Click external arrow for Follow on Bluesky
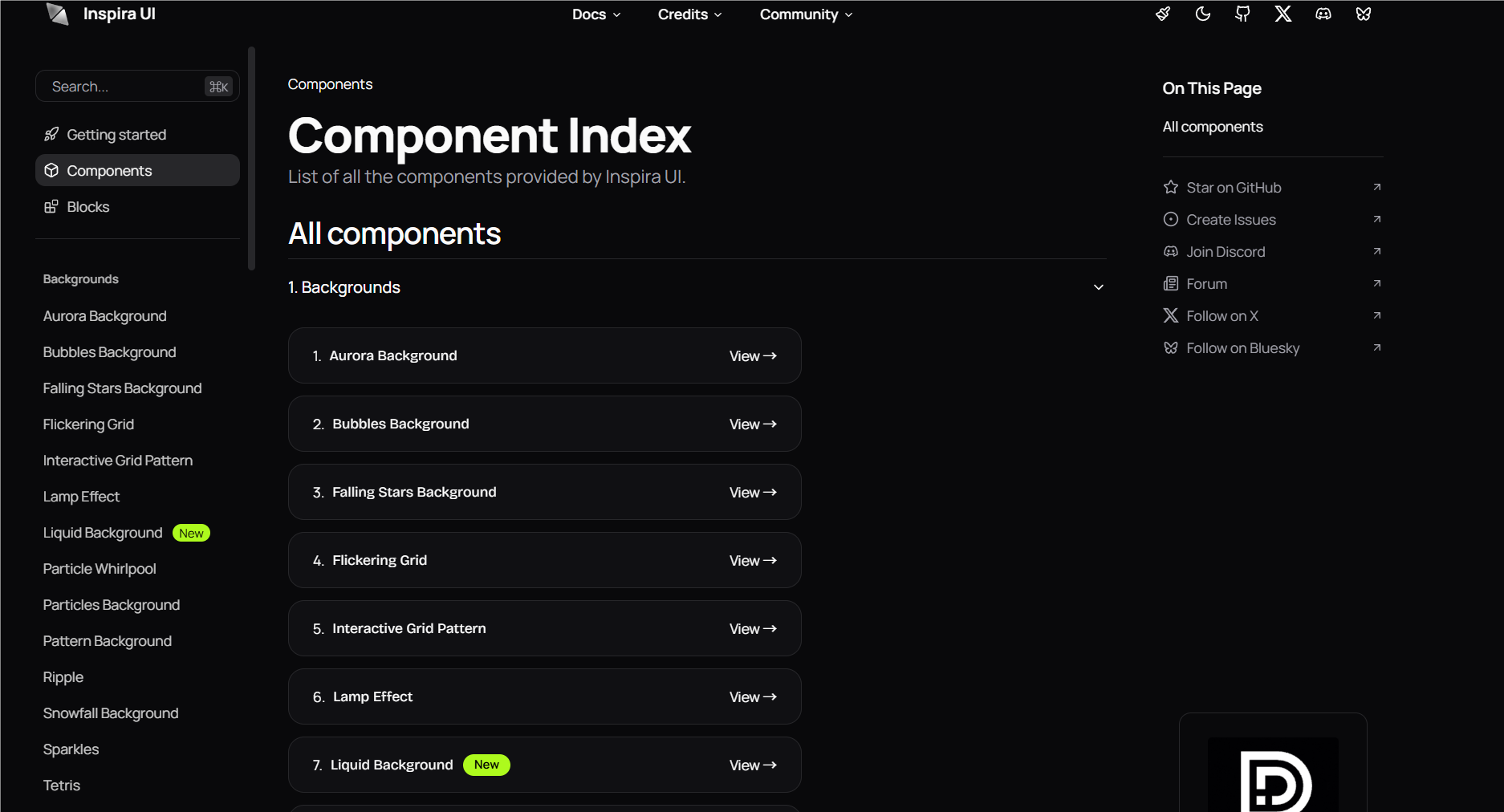The width and height of the screenshot is (1504, 812). [1377, 347]
